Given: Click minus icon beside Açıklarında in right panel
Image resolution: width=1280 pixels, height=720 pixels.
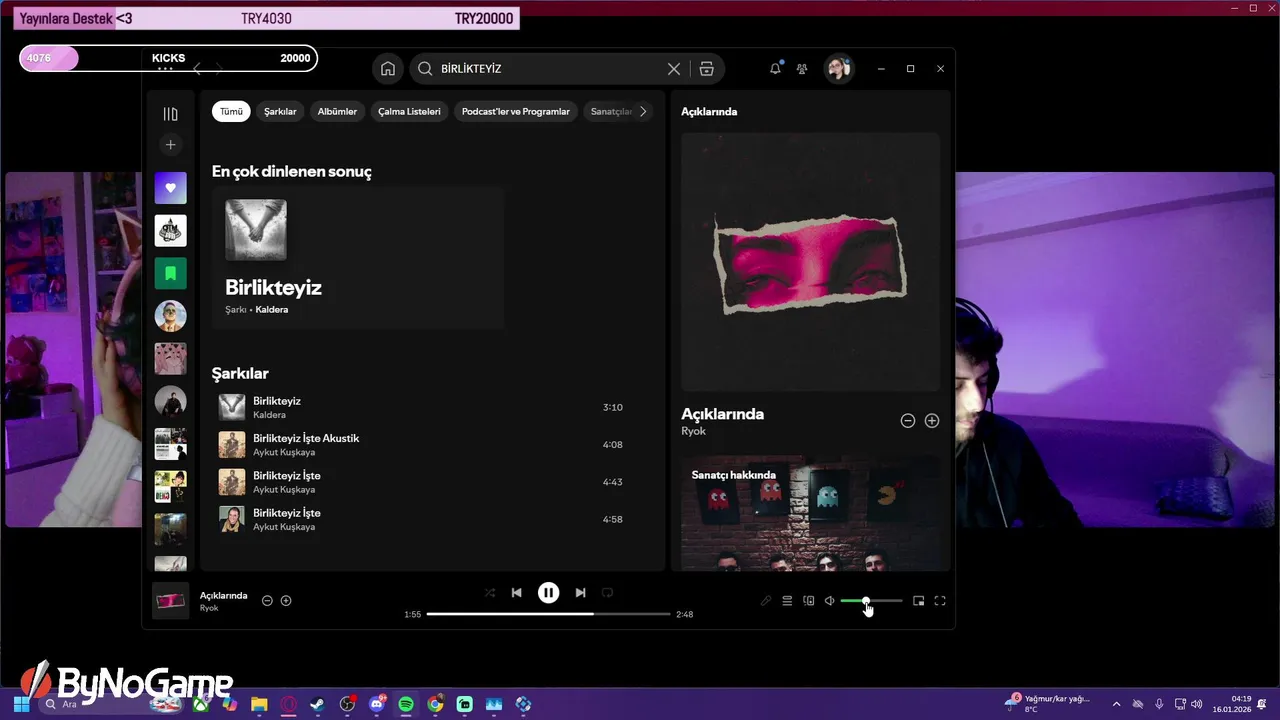Looking at the screenshot, I should [908, 421].
